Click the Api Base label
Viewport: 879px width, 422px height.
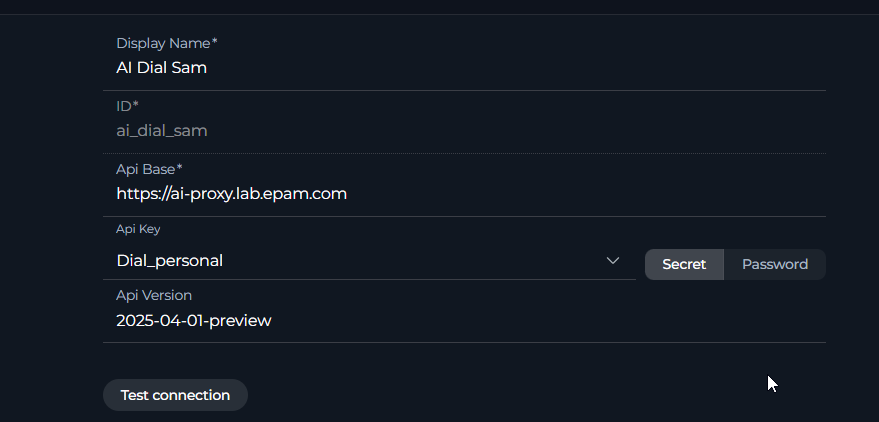click(146, 168)
